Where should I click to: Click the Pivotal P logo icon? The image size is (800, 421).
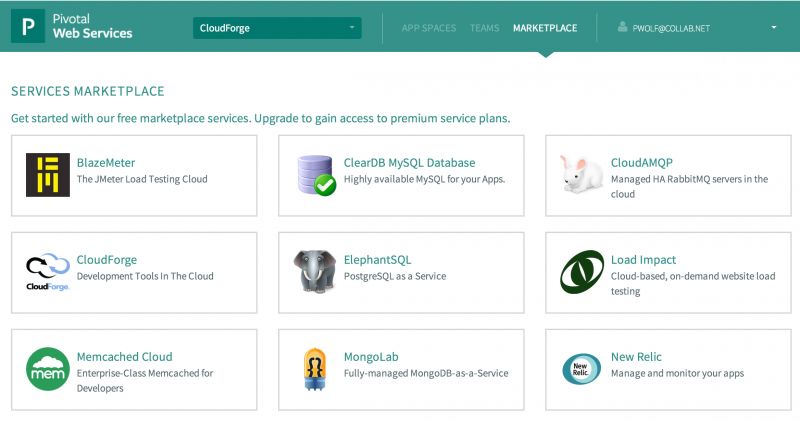pos(28,26)
